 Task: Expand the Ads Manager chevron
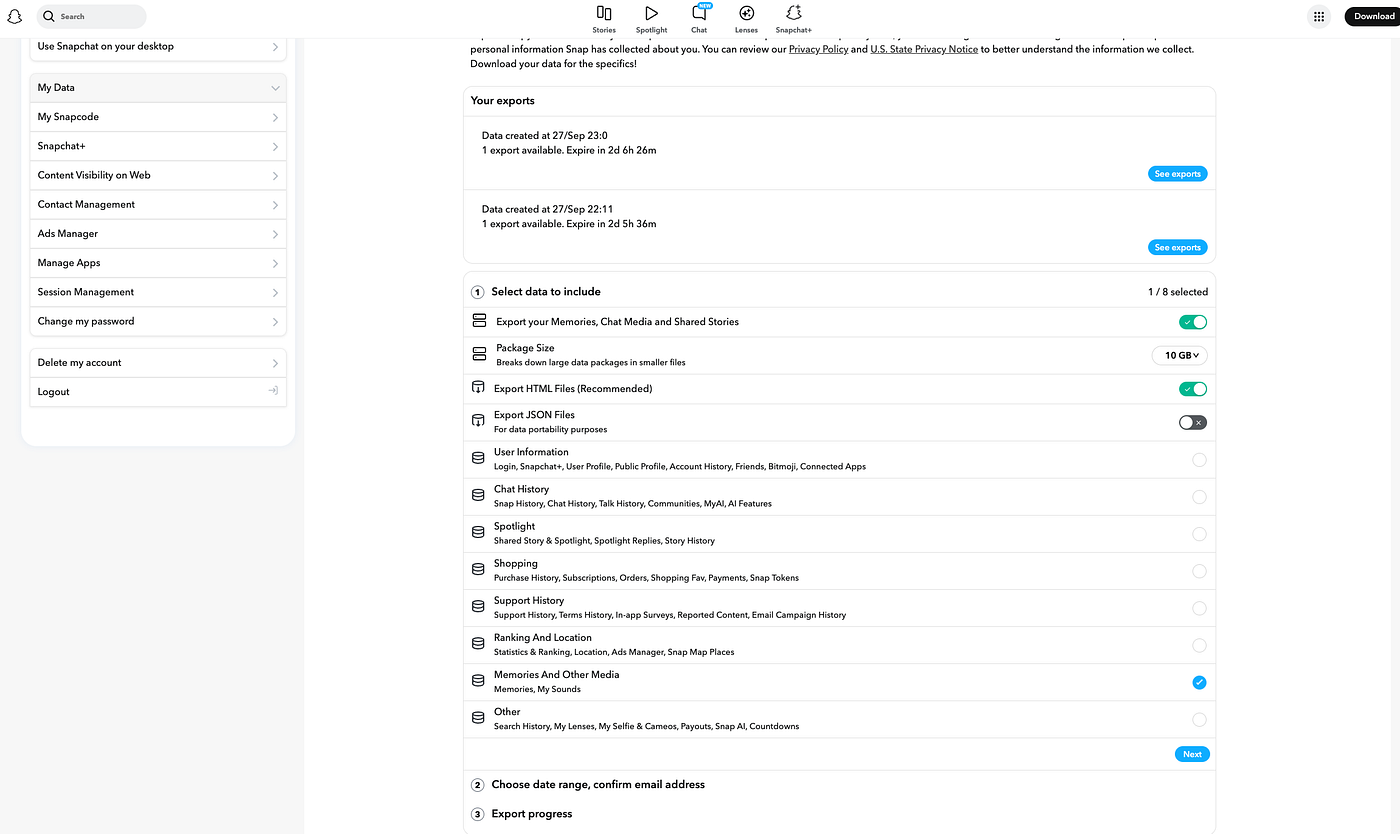pos(275,233)
